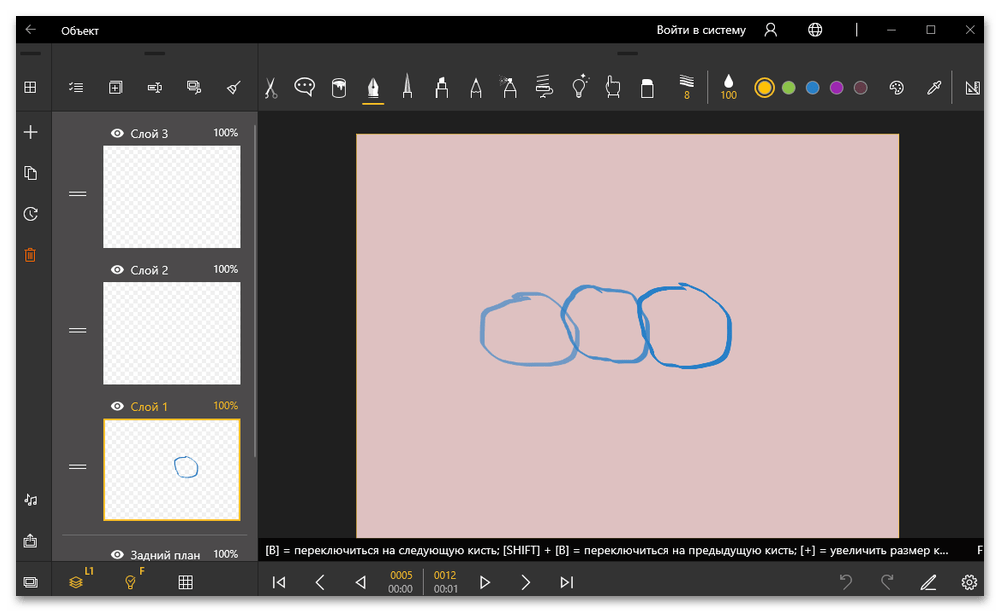
Task: Select the speech bubble tool
Action: (x=304, y=88)
